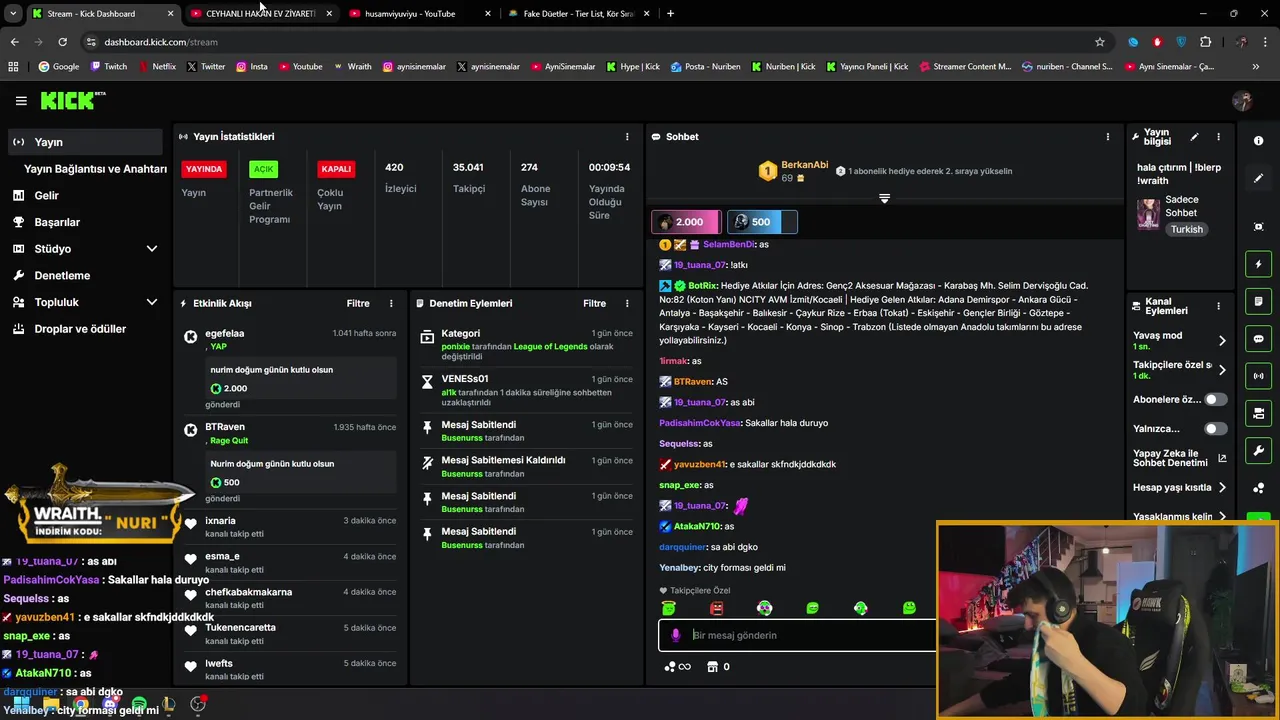This screenshot has height=720, width=1280.
Task: Toggle the broadcast signal panel icon
Action: 1258,376
